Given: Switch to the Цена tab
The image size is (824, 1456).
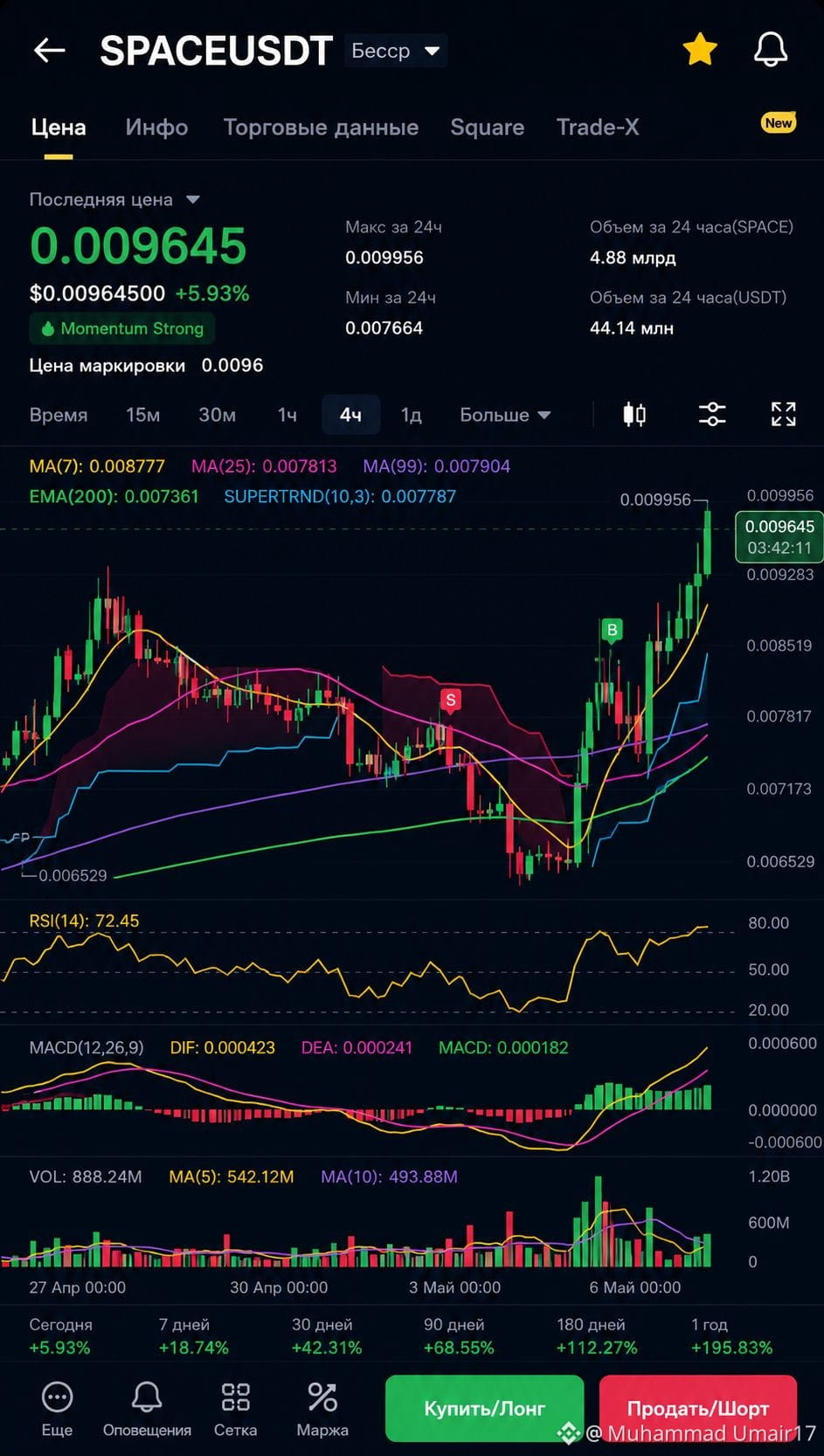Looking at the screenshot, I should click(x=59, y=128).
